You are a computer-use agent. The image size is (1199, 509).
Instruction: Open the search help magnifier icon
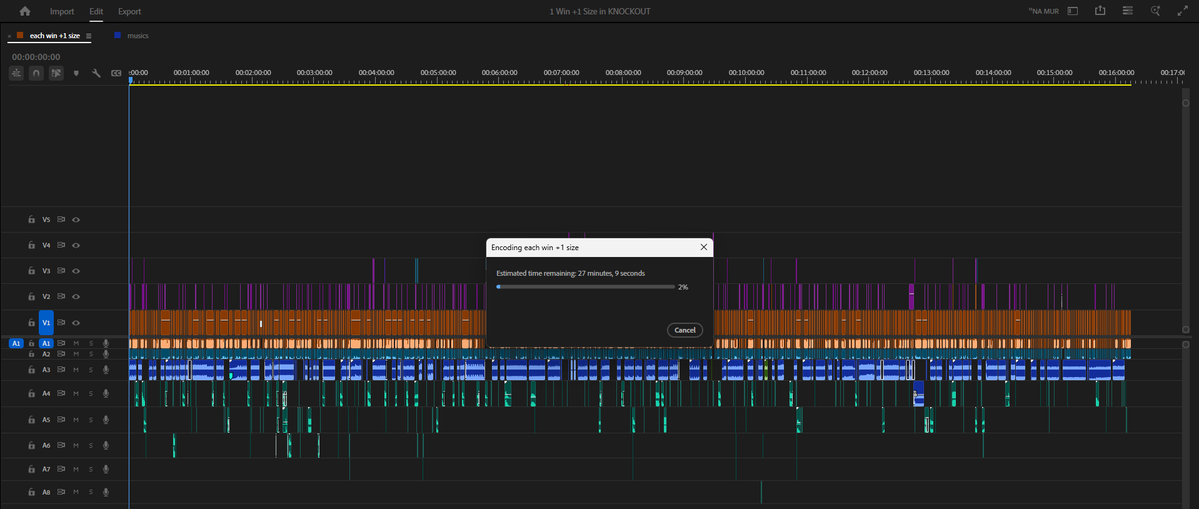pyautogui.click(x=1155, y=11)
